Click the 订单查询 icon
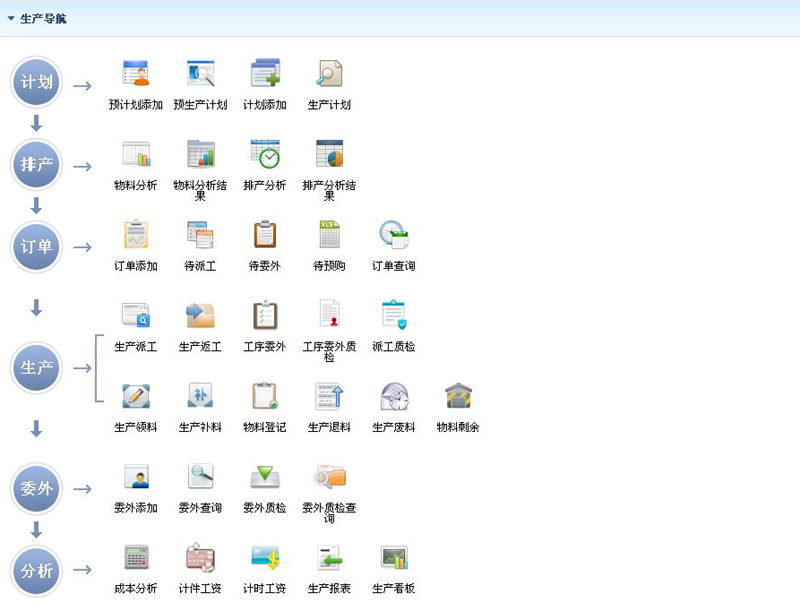800x603 pixels. click(x=393, y=235)
